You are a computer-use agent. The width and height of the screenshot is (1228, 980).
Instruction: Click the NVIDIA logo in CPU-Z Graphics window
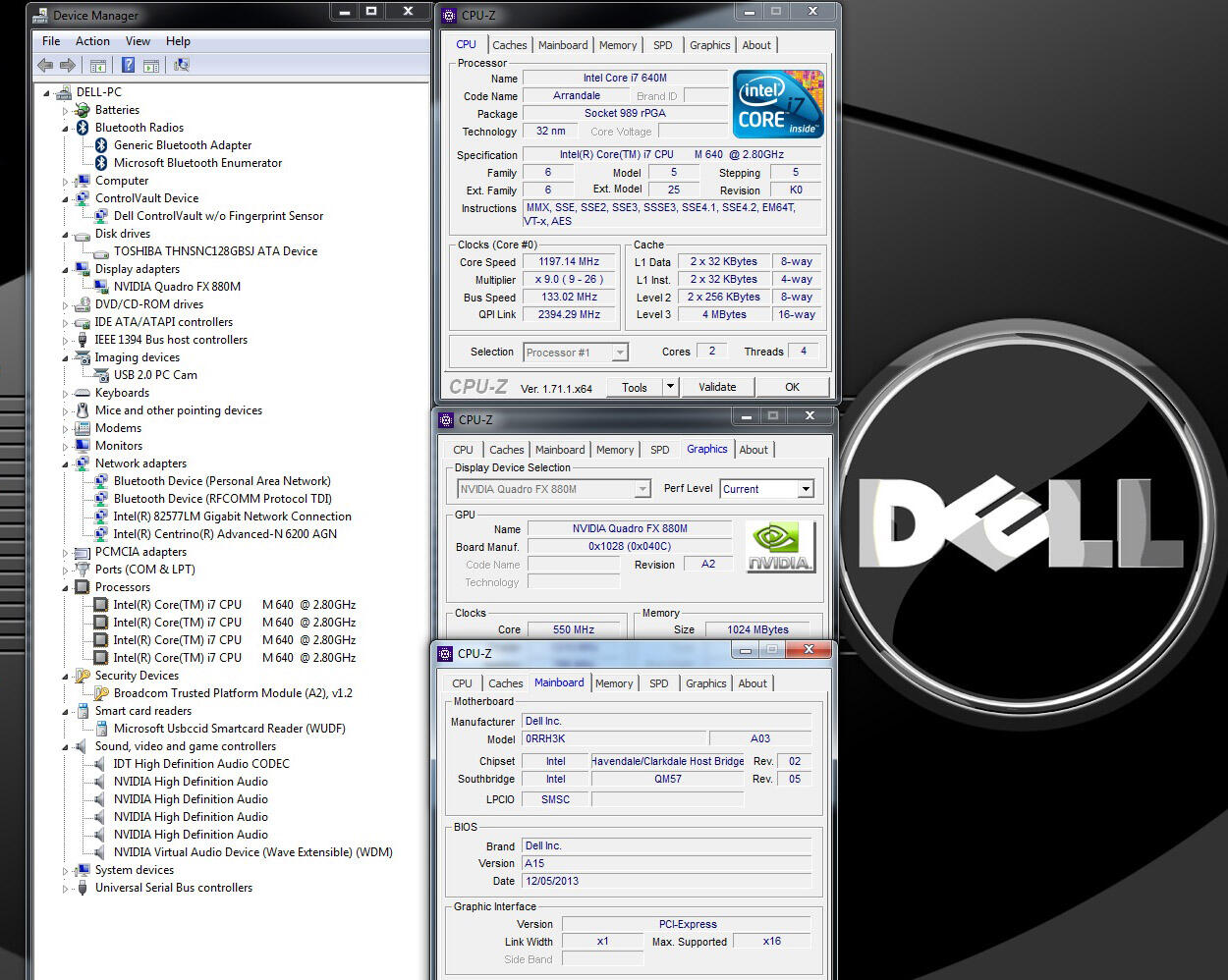tap(780, 547)
